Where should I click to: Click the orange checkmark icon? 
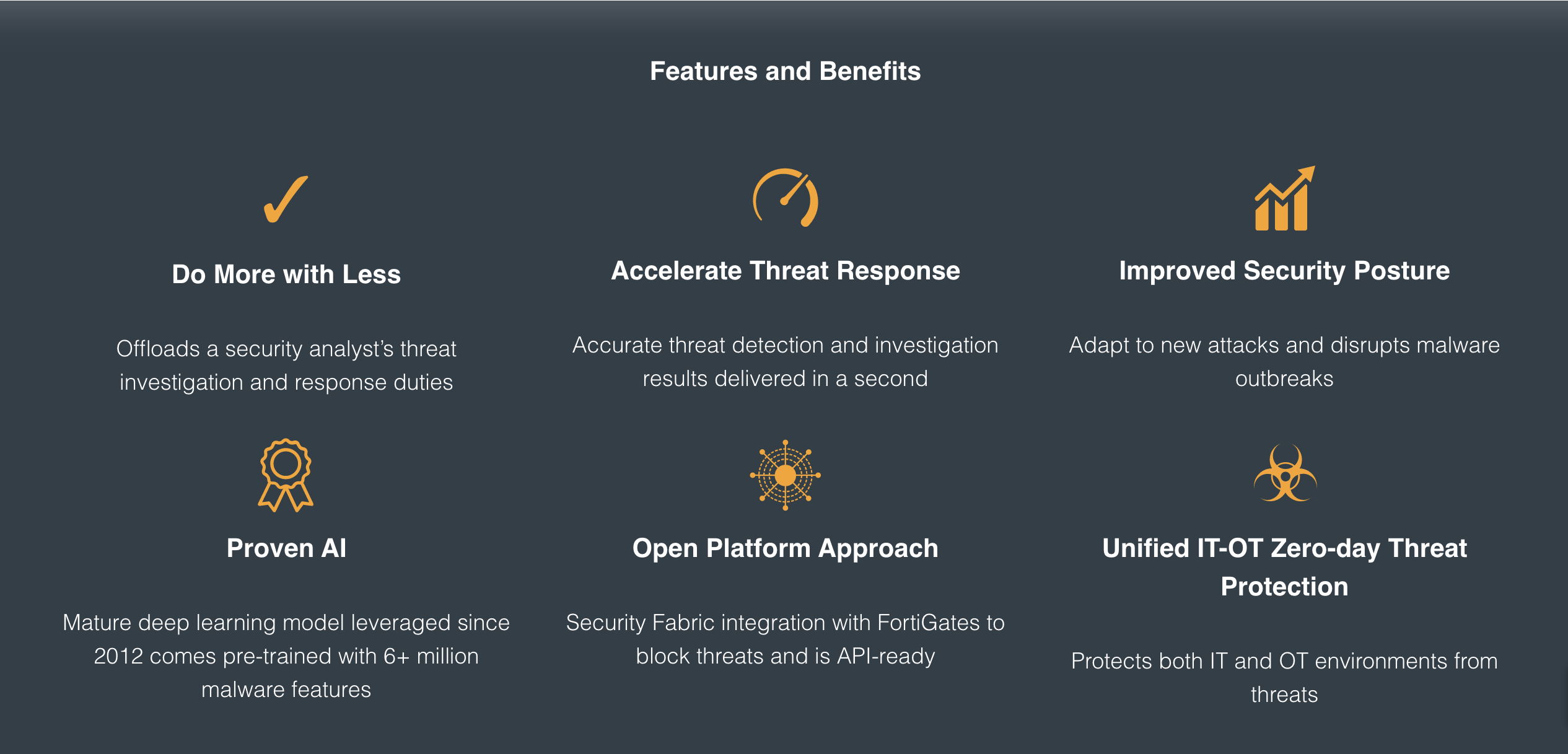(286, 199)
